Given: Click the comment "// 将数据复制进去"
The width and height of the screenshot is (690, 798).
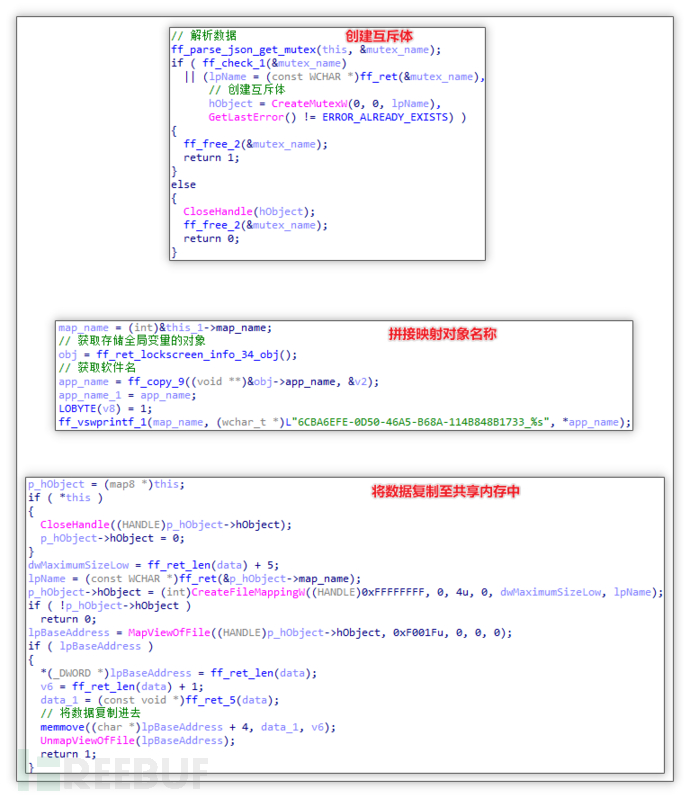Looking at the screenshot, I should click(91, 713).
